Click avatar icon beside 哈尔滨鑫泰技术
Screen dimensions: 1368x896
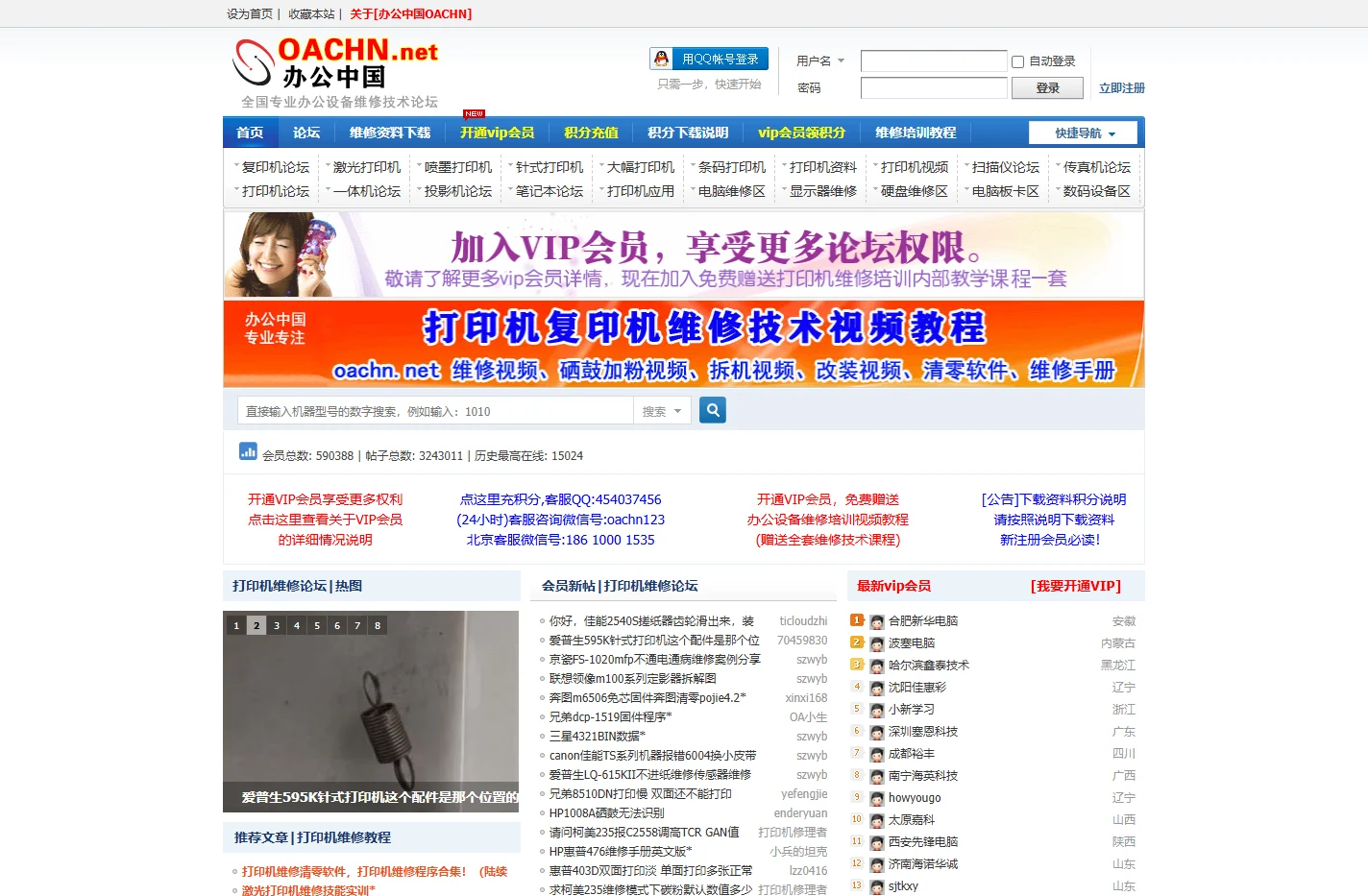pos(876,666)
